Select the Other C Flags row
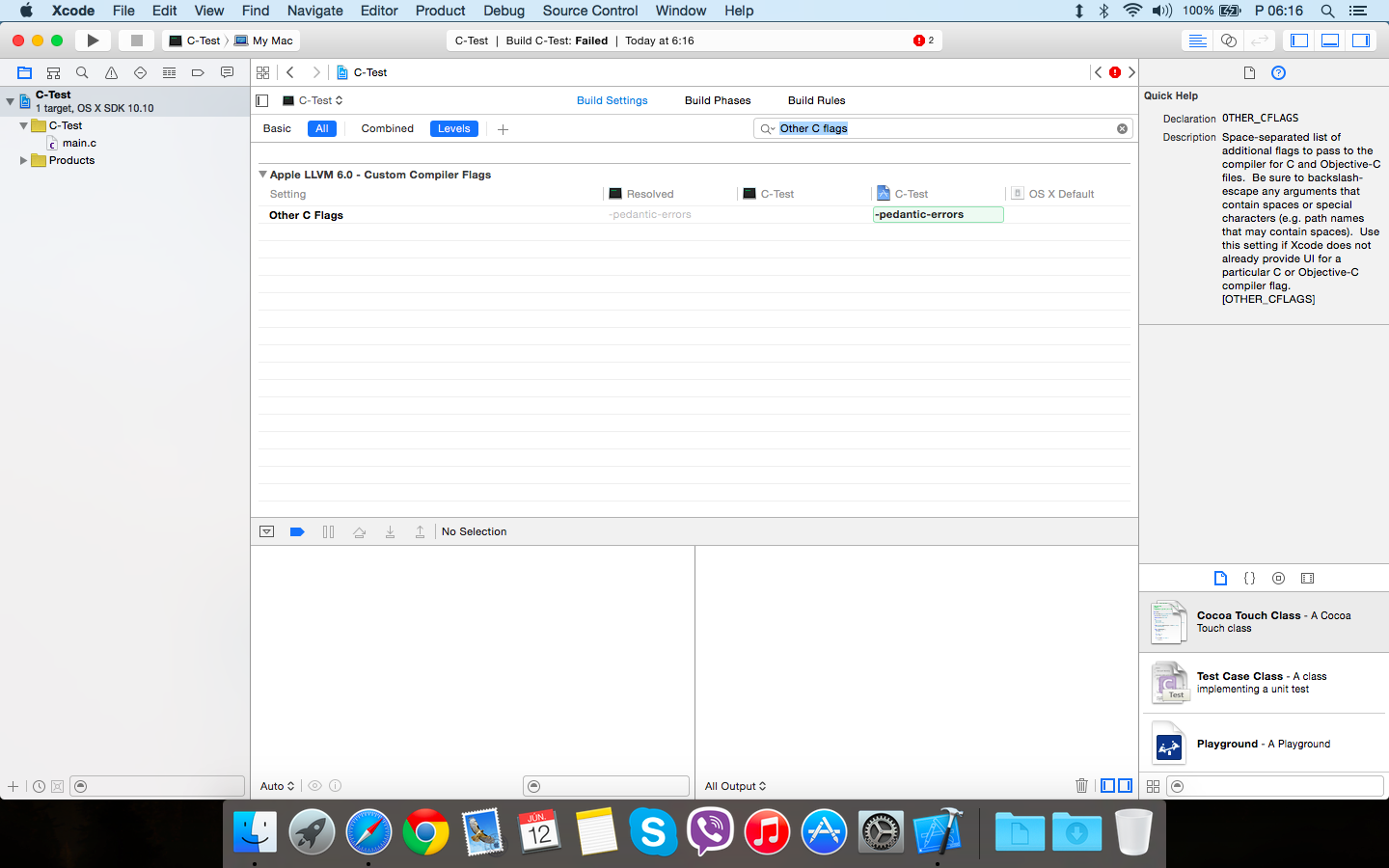The height and width of the screenshot is (868, 1389). coord(694,214)
